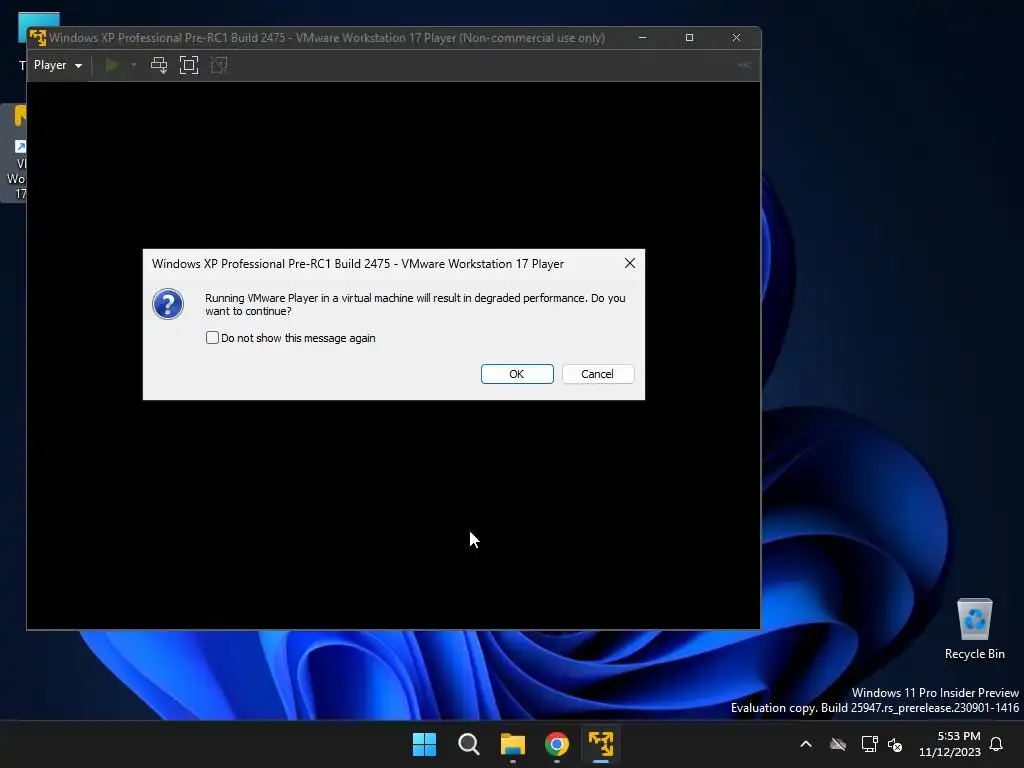The width and height of the screenshot is (1024, 768).
Task: Click the muted volume tray icon
Action: [895, 744]
